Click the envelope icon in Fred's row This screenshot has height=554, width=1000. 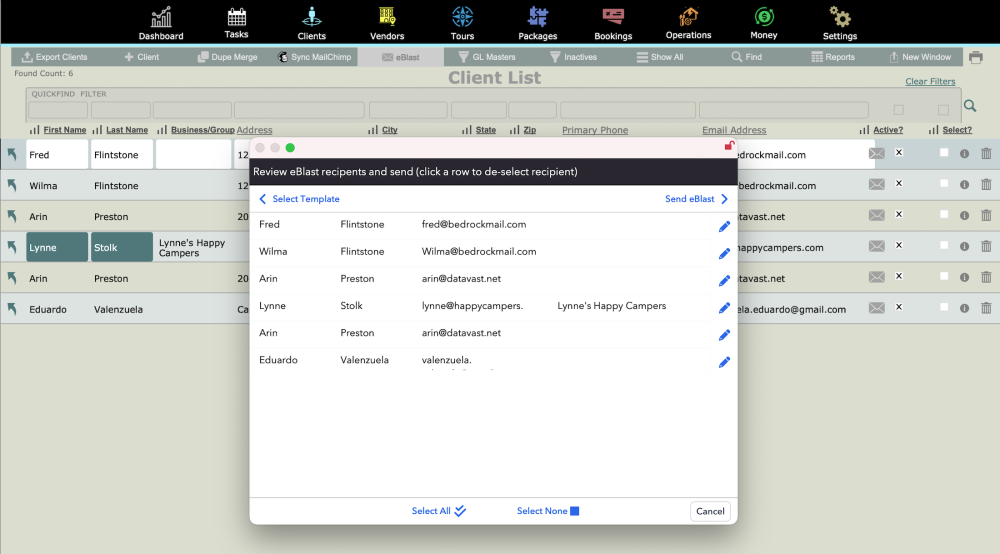click(x=877, y=153)
